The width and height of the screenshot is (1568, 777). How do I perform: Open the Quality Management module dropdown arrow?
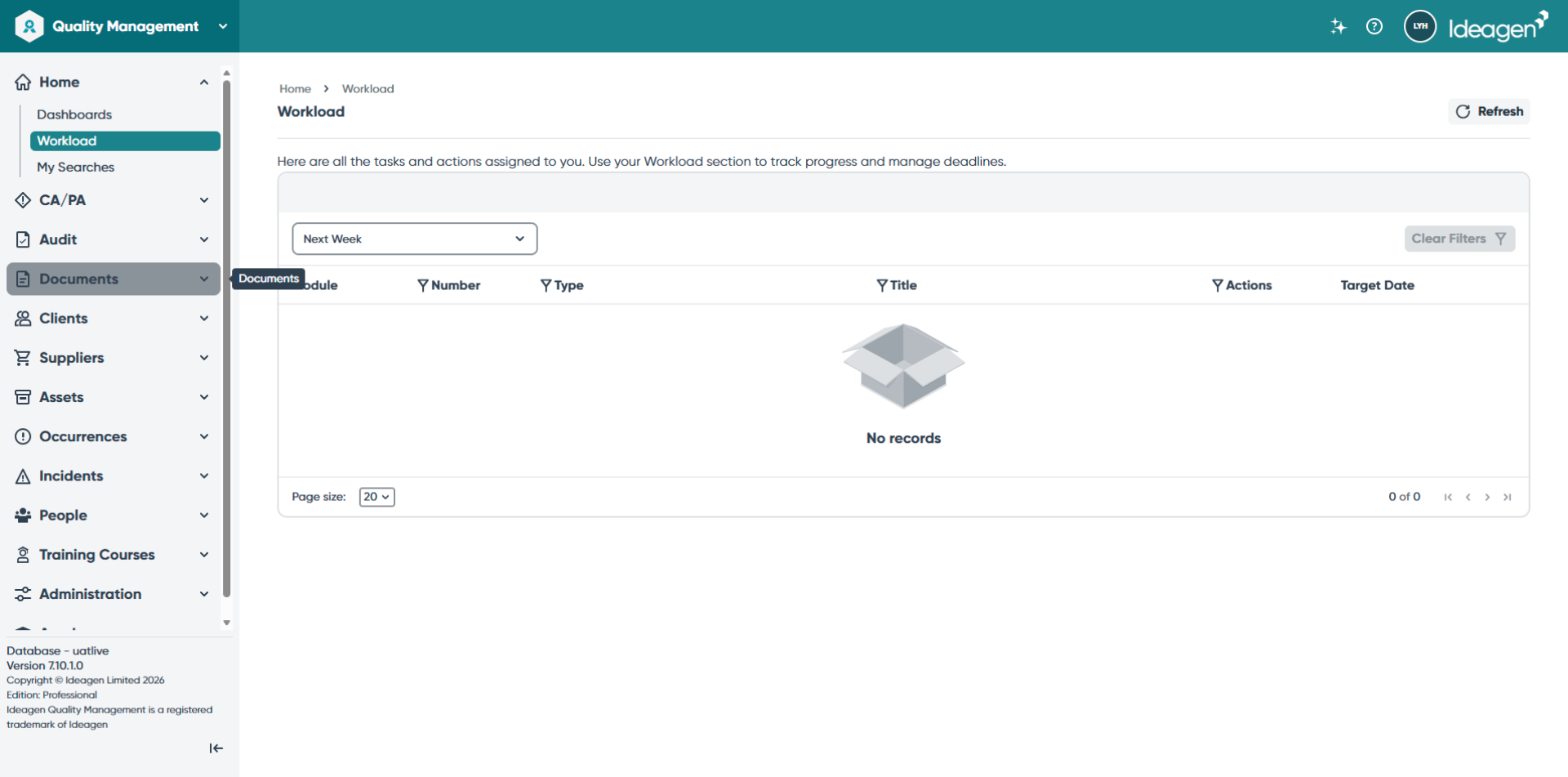pos(223,26)
